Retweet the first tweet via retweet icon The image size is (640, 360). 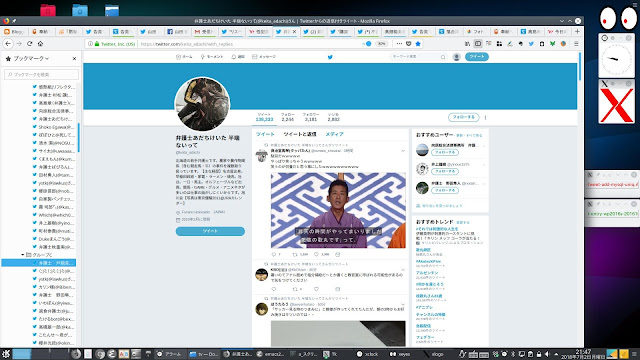(x=295, y=254)
